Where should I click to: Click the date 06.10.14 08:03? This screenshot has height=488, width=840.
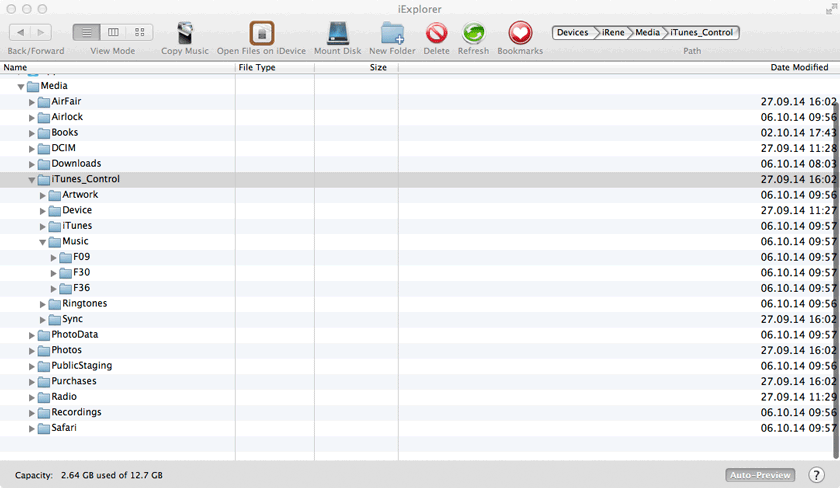tap(798, 164)
